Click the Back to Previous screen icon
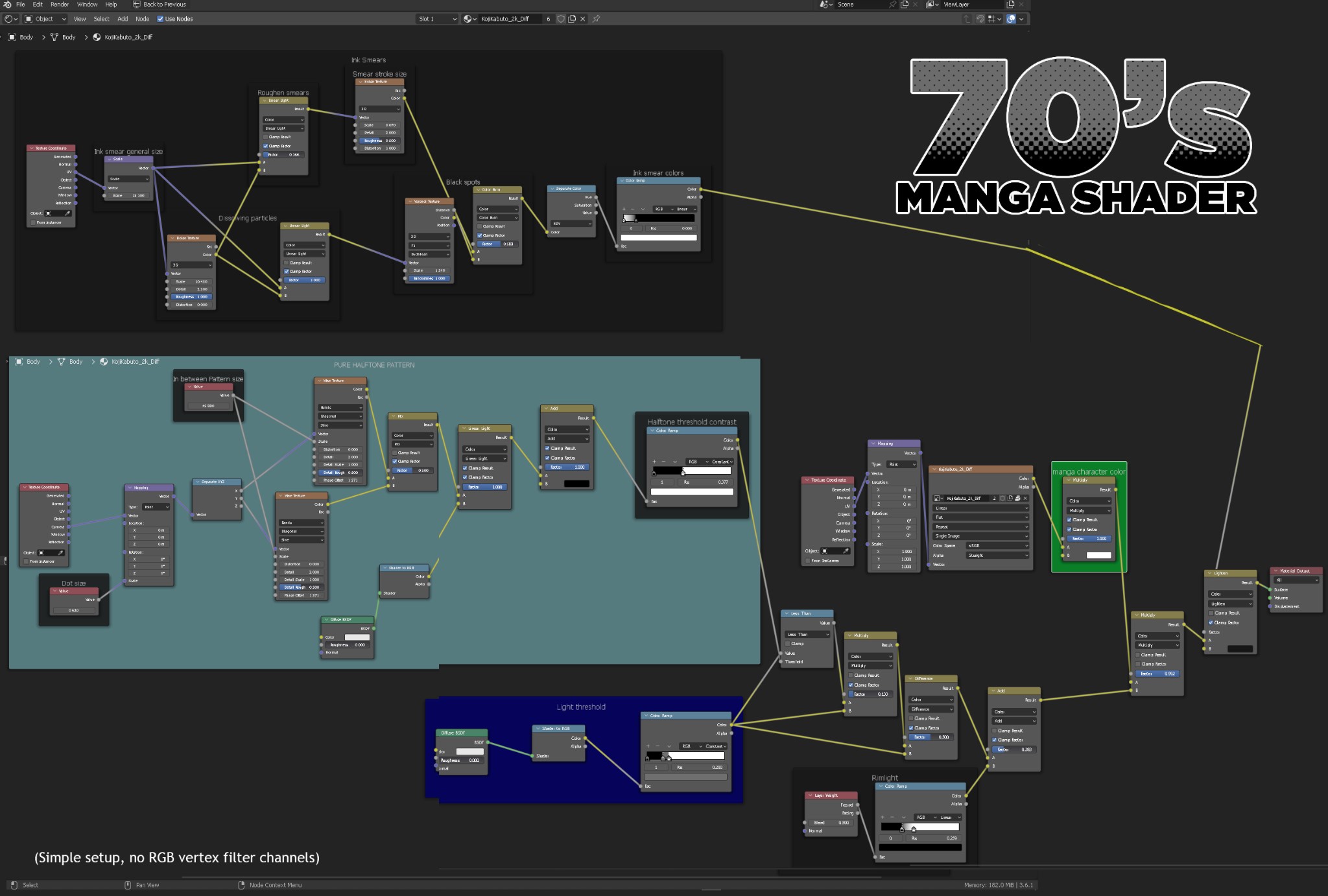This screenshot has width=1328, height=896. 137,5
